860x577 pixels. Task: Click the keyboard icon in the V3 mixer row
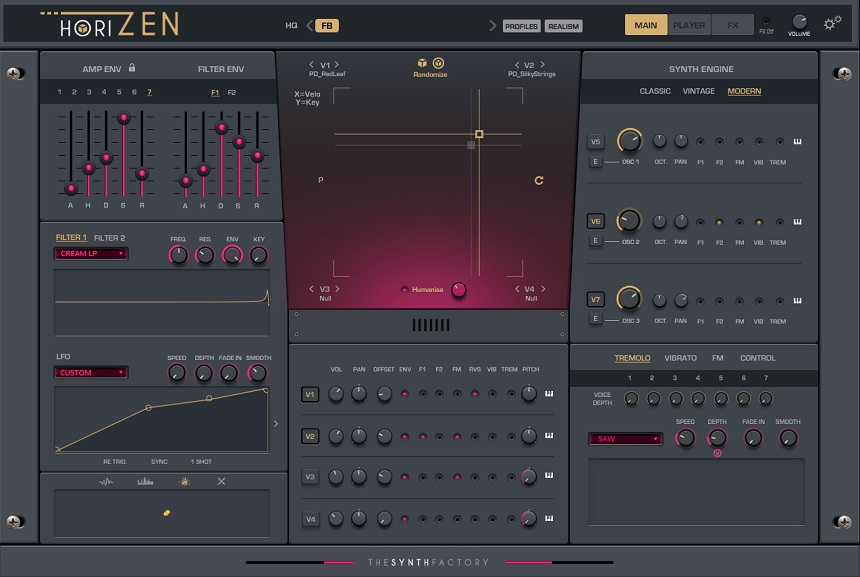[549, 476]
